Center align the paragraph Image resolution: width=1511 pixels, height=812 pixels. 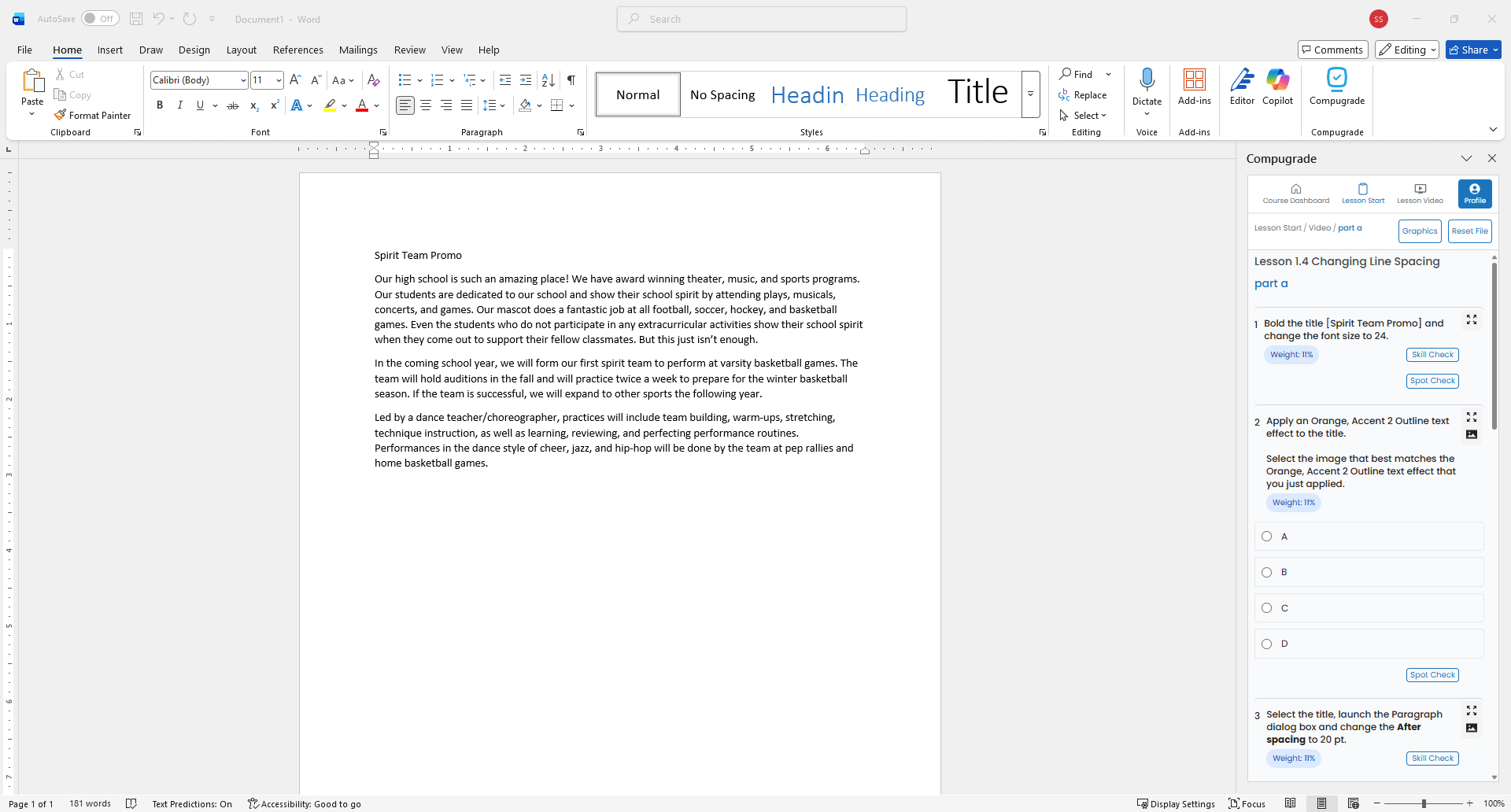[425, 105]
